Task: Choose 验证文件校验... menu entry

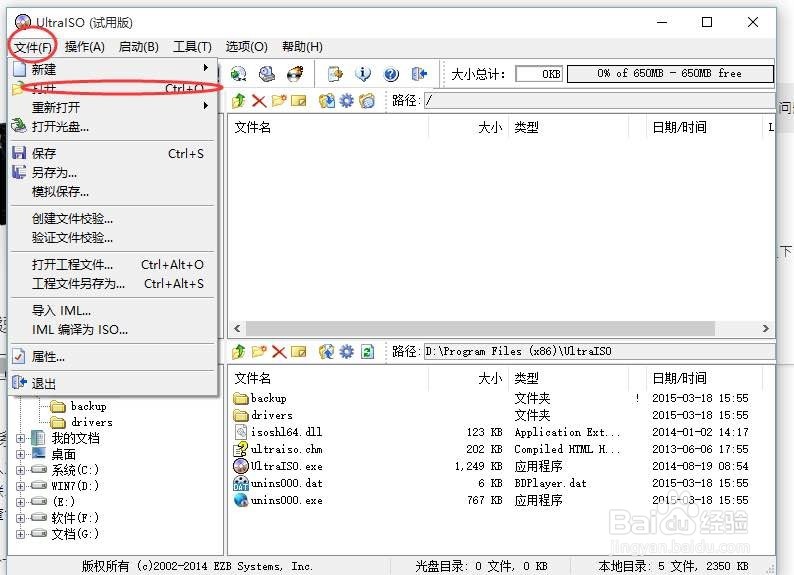Action: click(112, 237)
